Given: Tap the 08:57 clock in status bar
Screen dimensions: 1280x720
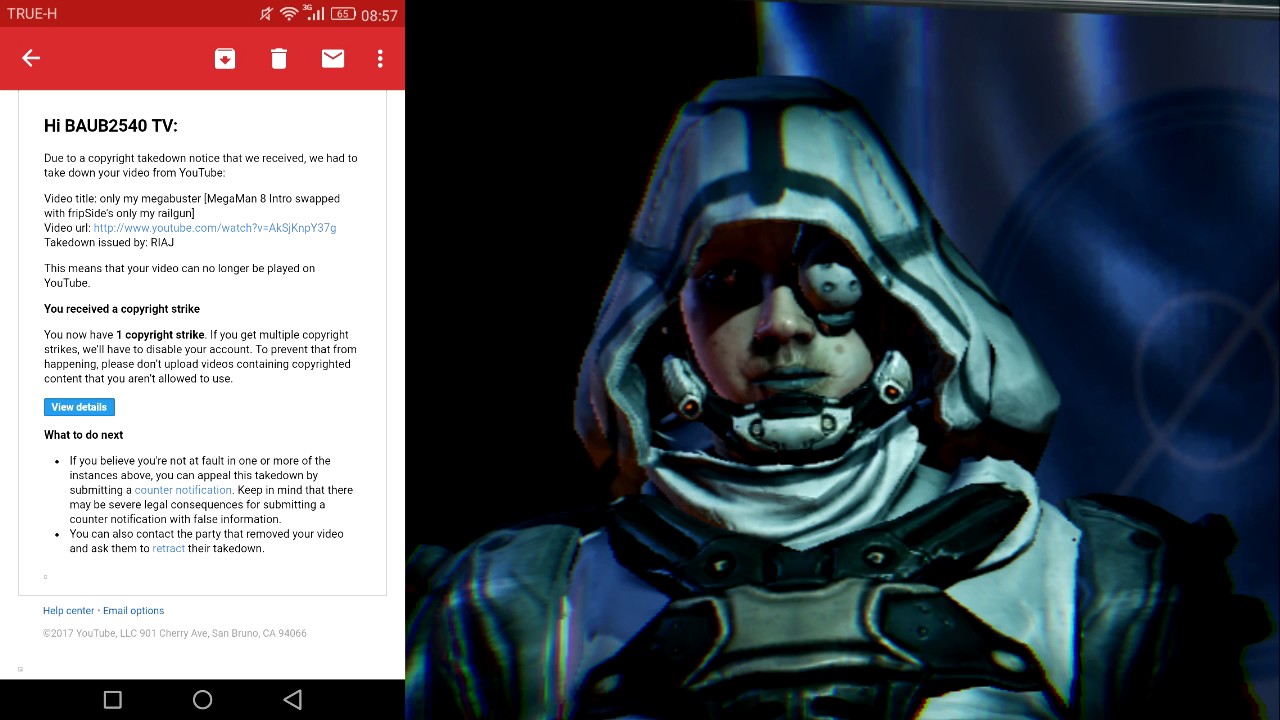Looking at the screenshot, I should pyautogui.click(x=379, y=15).
